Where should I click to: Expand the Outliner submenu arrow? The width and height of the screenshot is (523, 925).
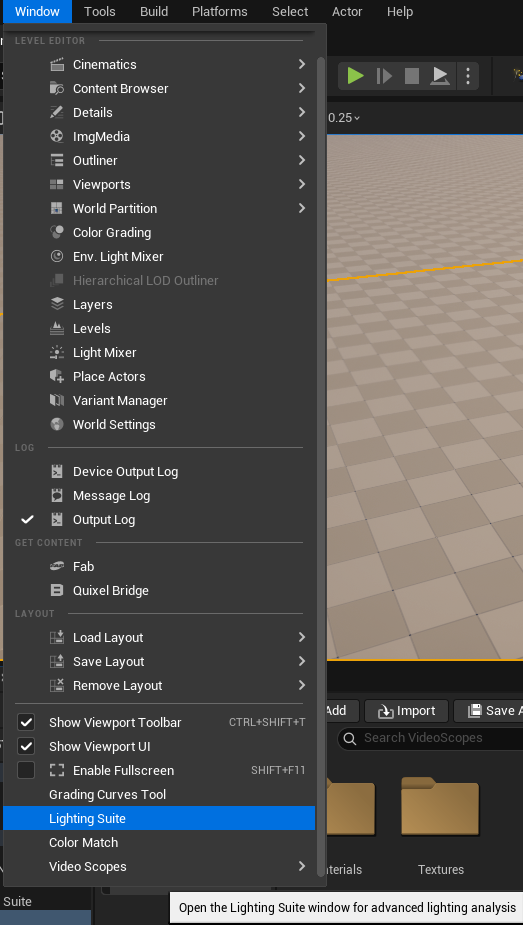[302, 160]
